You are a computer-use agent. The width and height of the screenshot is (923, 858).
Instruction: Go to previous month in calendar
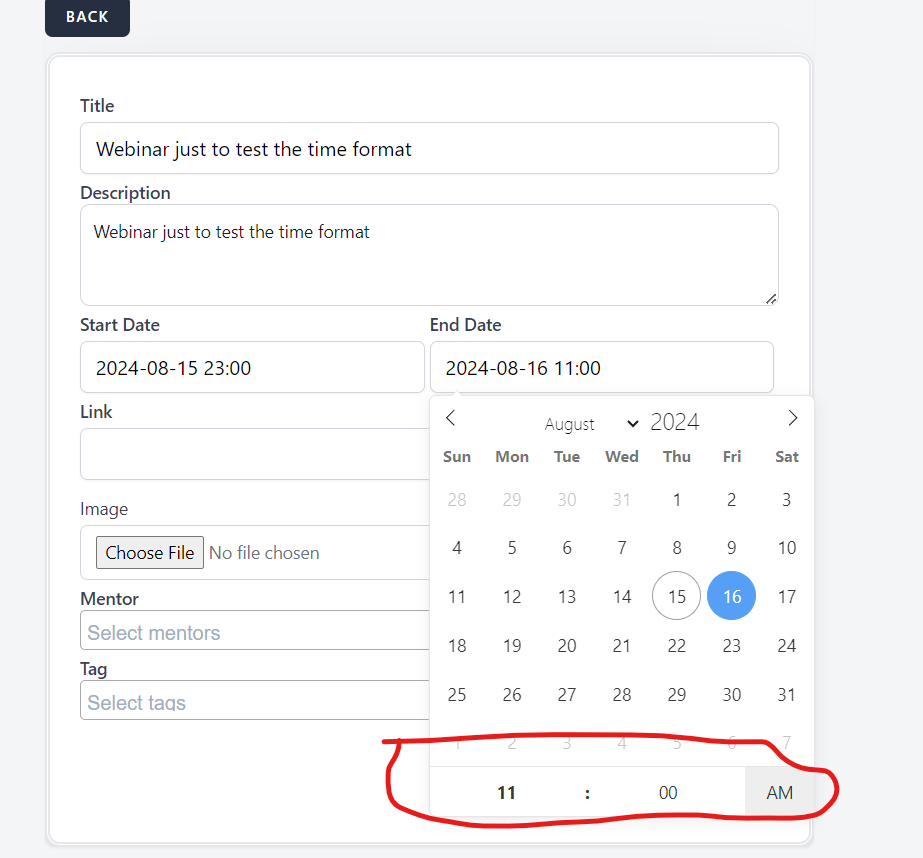(451, 418)
